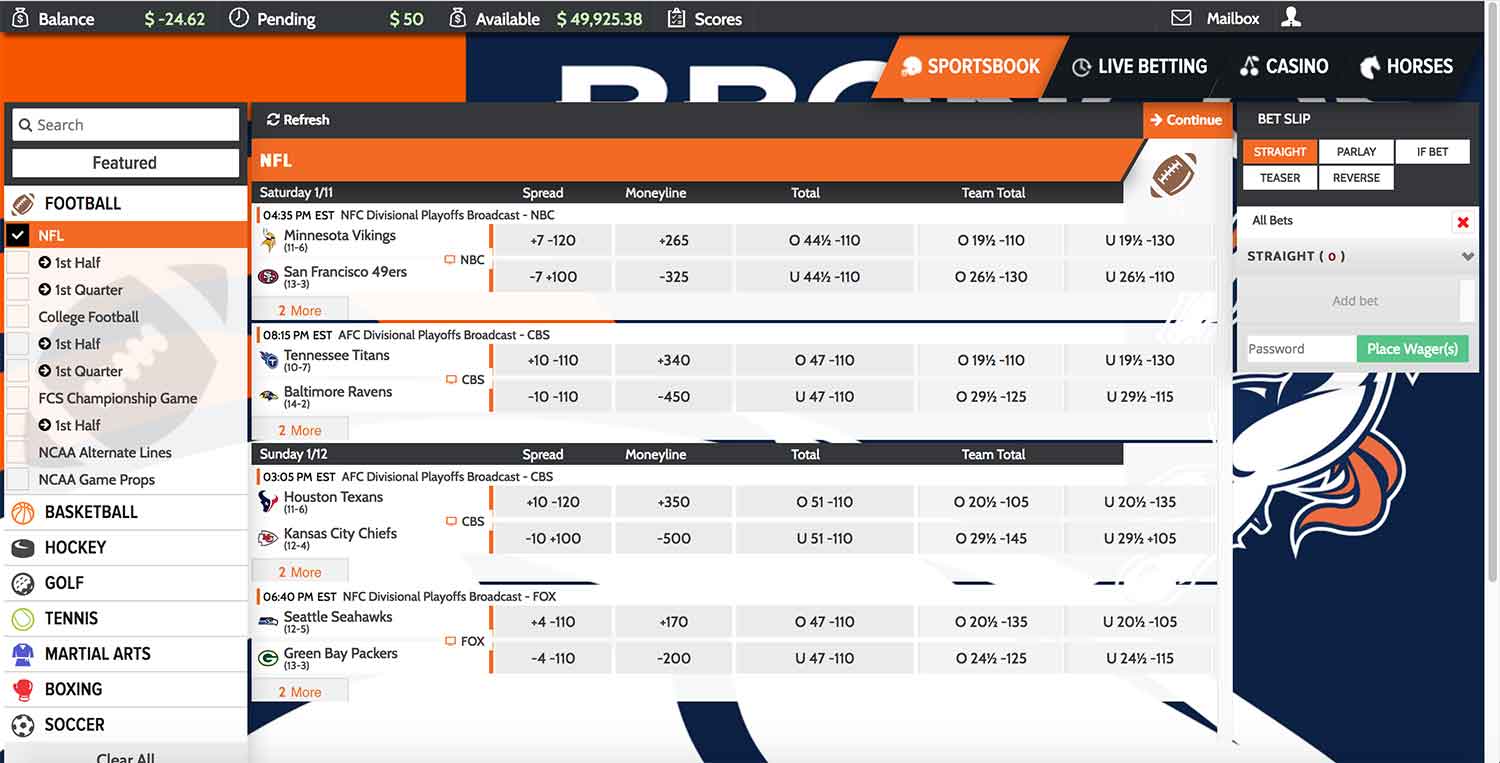Collapse the STRAIGHT bets section chevron

1467,256
